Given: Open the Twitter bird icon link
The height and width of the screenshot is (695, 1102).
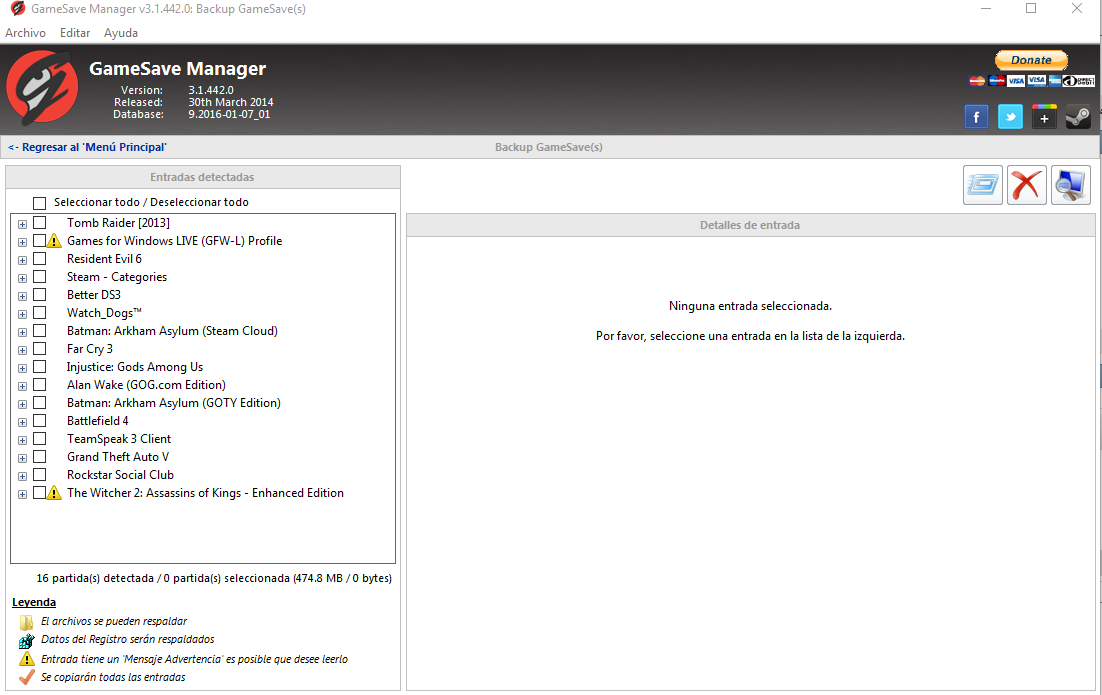Looking at the screenshot, I should tap(1010, 117).
